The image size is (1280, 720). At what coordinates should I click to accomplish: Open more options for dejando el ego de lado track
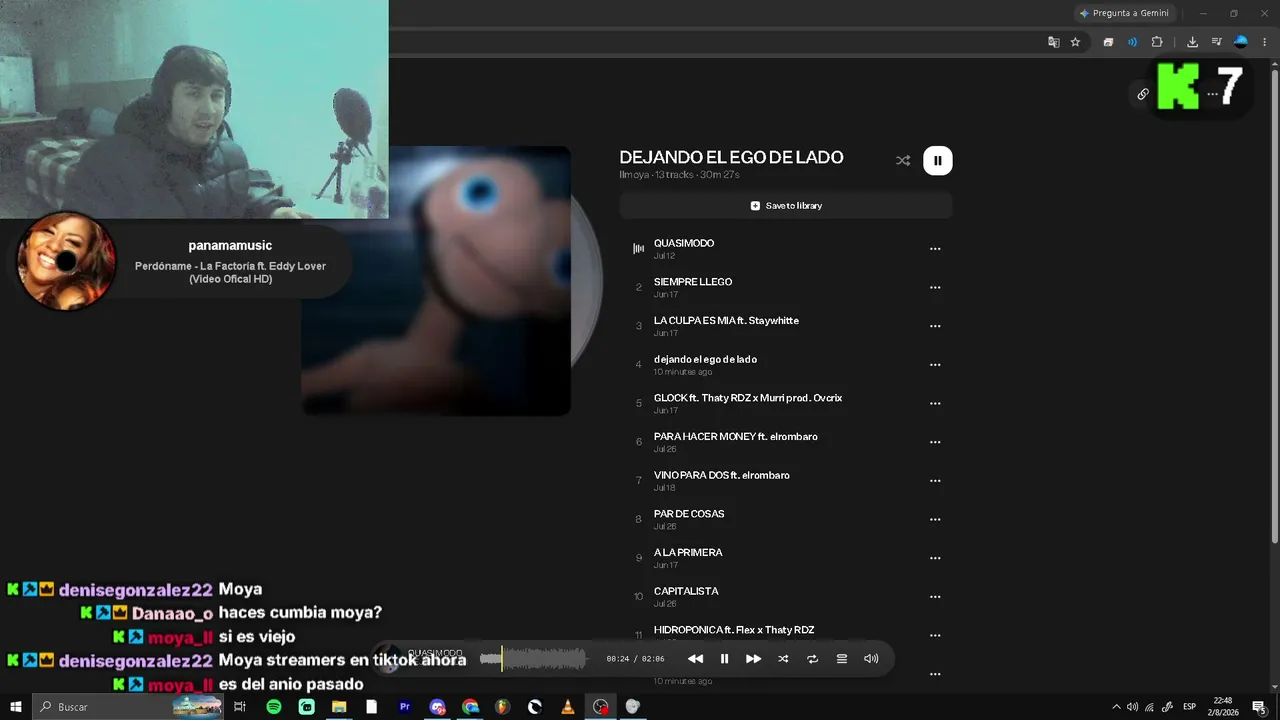[935, 365]
